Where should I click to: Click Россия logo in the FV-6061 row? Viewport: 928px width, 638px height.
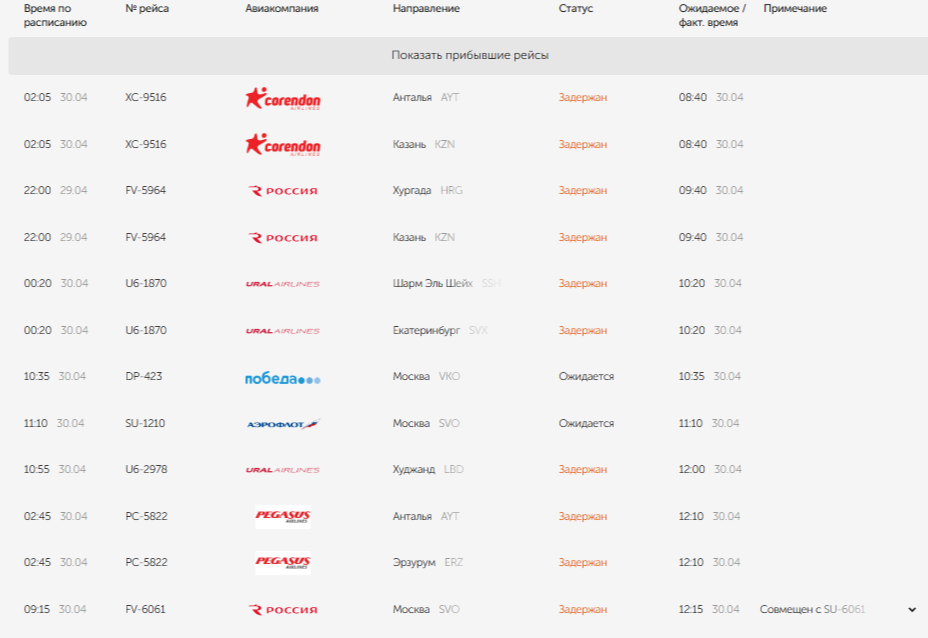(282, 610)
